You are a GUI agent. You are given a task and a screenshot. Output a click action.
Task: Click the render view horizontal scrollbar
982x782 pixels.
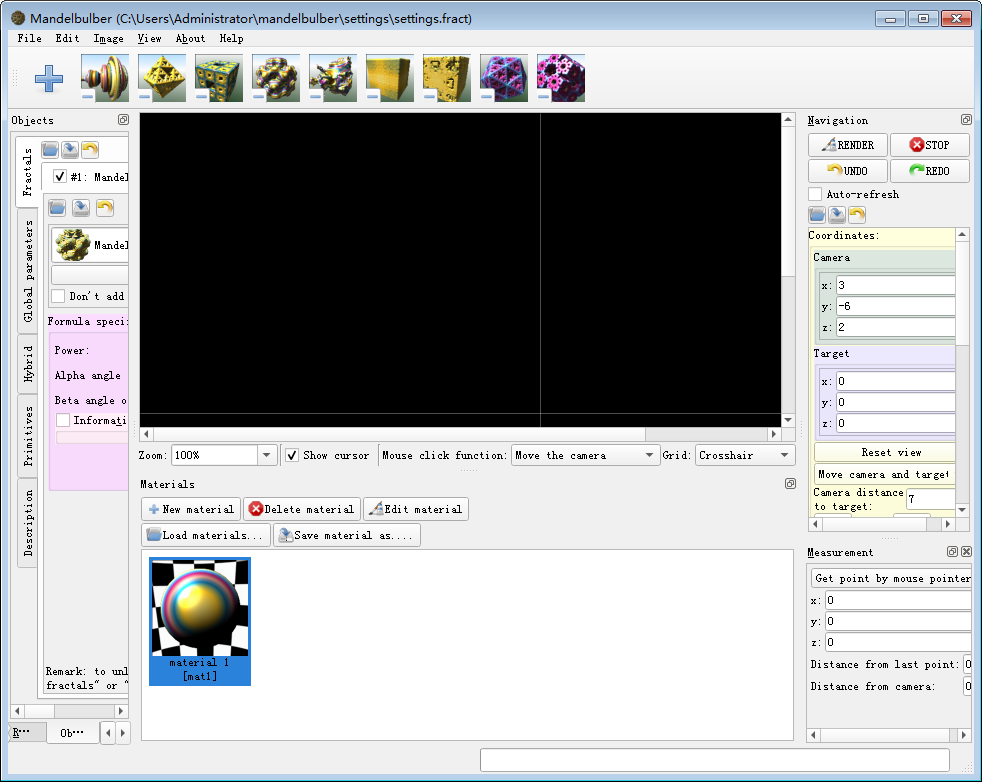[x=460, y=434]
